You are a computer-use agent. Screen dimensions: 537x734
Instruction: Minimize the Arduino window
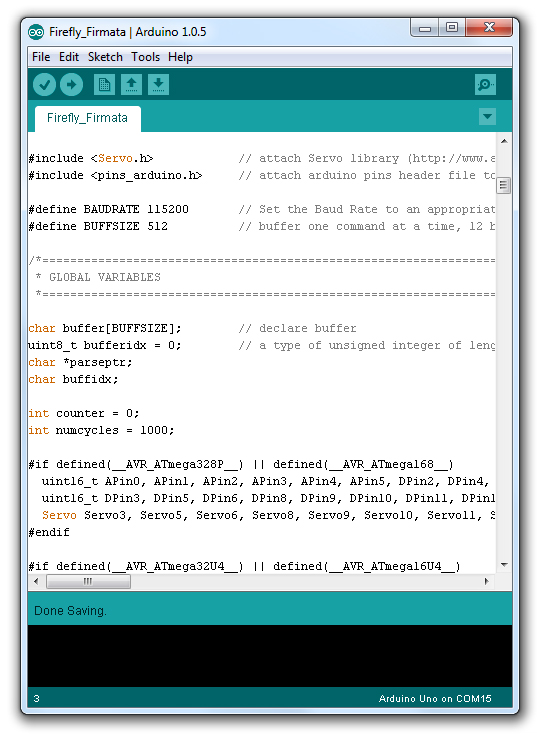click(425, 28)
